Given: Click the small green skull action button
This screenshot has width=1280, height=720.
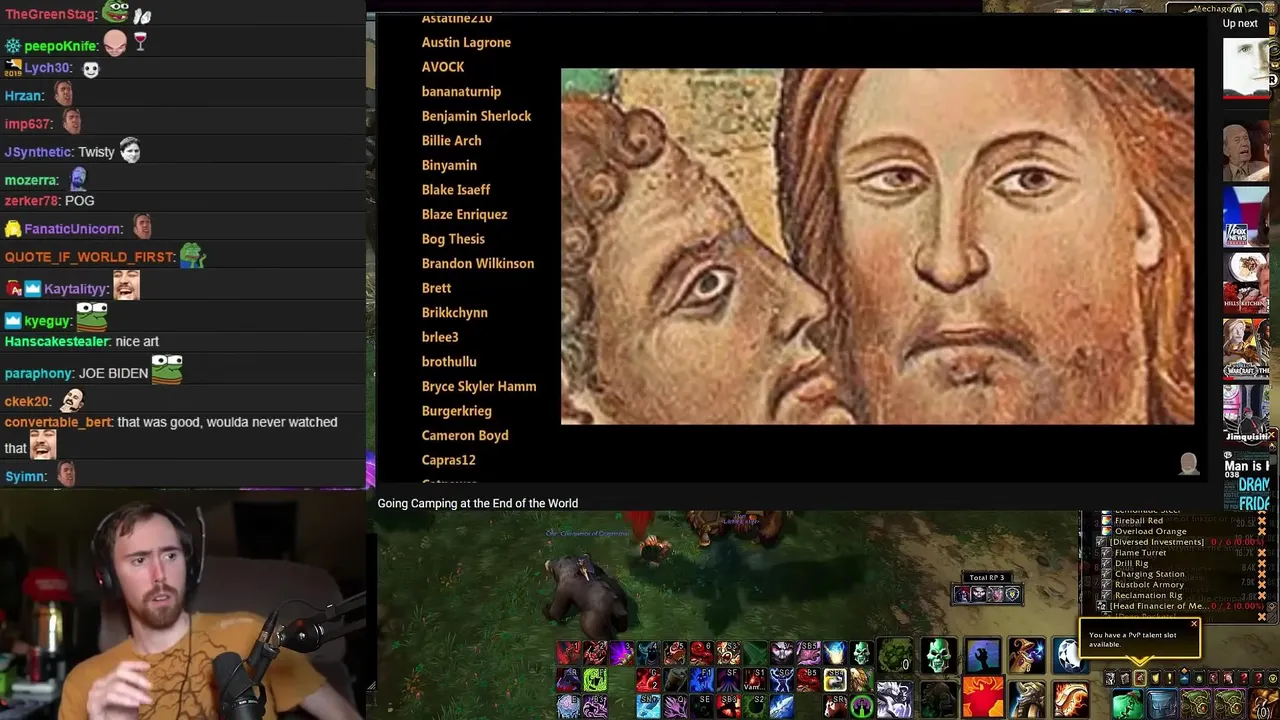Looking at the screenshot, I should tap(861, 653).
